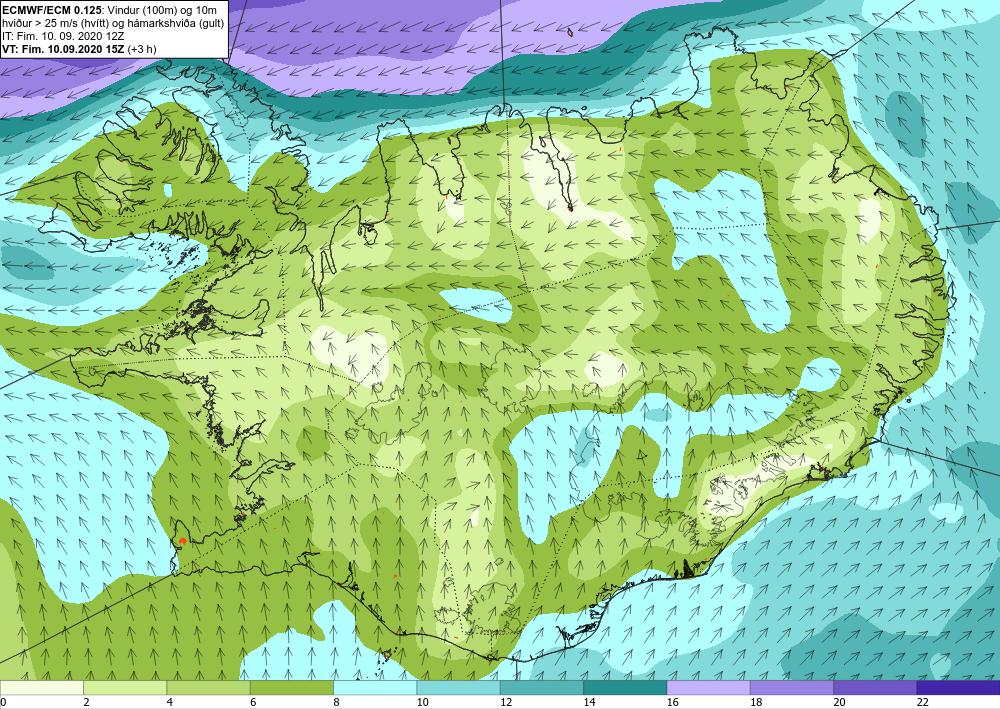
Task: Choose the 6–8 m/s olive green legend swatch
Action: (291, 687)
